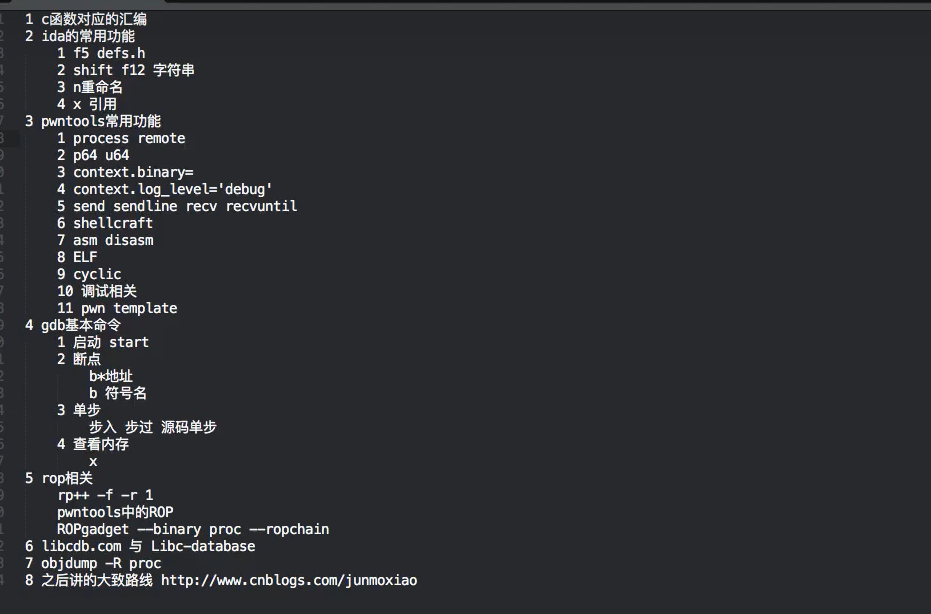Select the "asm disasm" line
This screenshot has height=614, width=931.
(113, 240)
